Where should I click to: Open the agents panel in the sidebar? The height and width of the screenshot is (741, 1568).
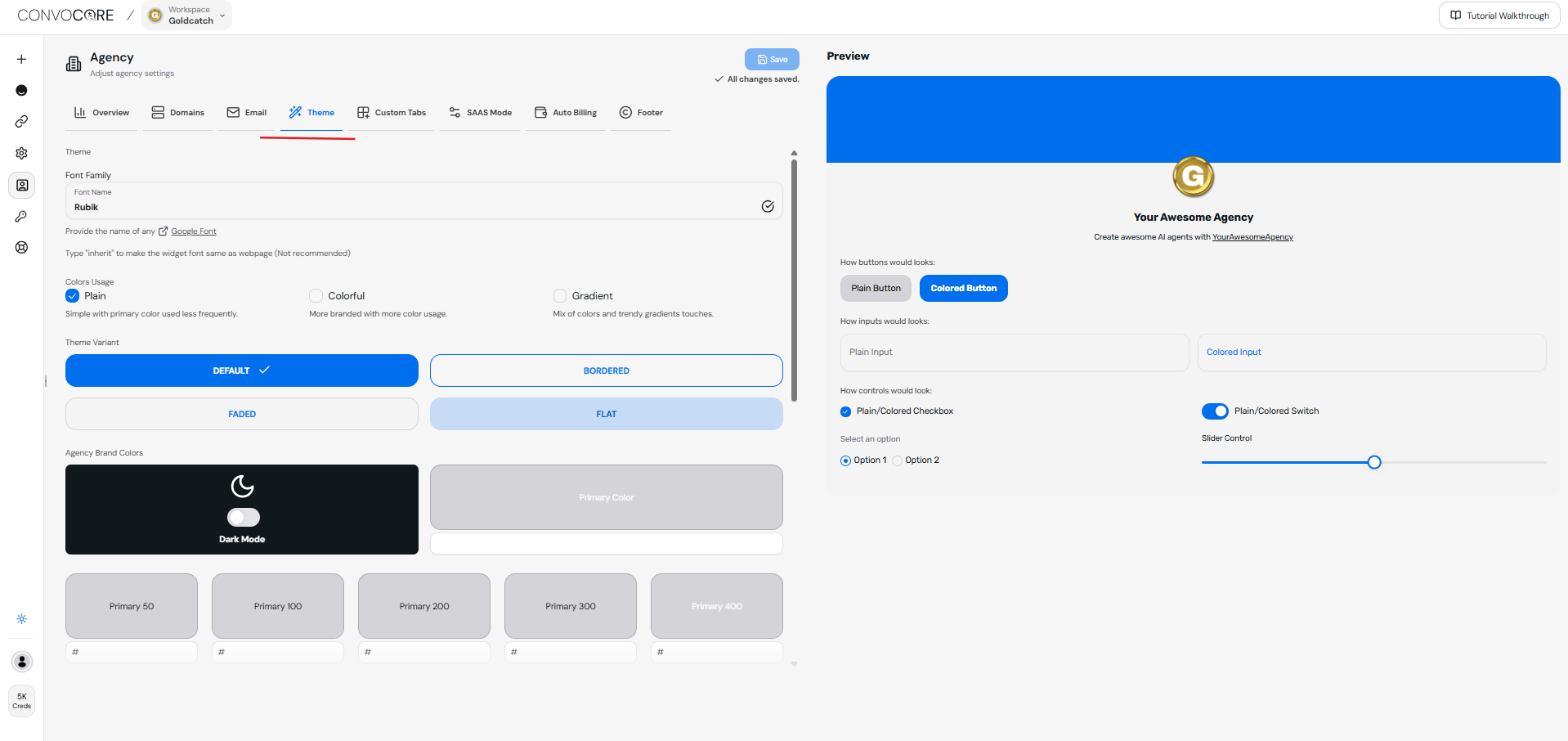point(21,90)
